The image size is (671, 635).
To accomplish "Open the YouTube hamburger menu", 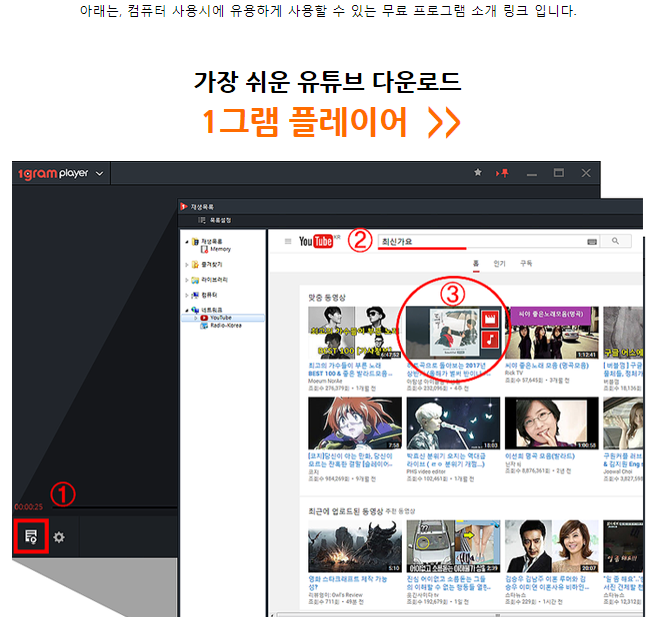I will (288, 241).
